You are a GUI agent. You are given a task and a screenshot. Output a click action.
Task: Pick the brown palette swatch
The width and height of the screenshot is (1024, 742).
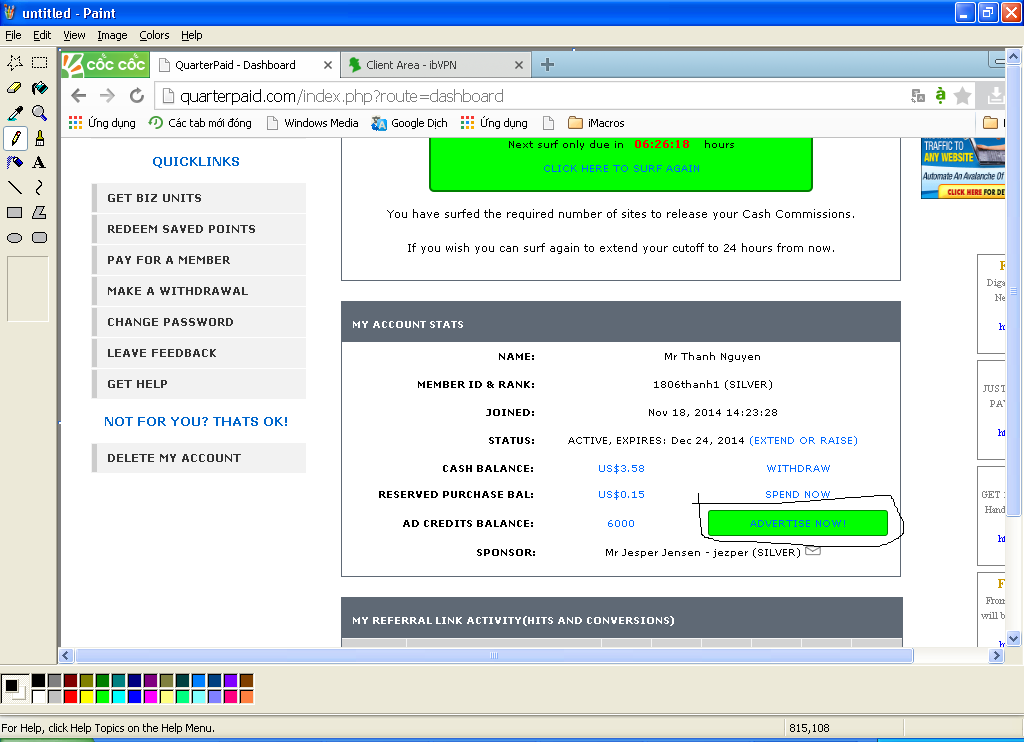point(246,681)
